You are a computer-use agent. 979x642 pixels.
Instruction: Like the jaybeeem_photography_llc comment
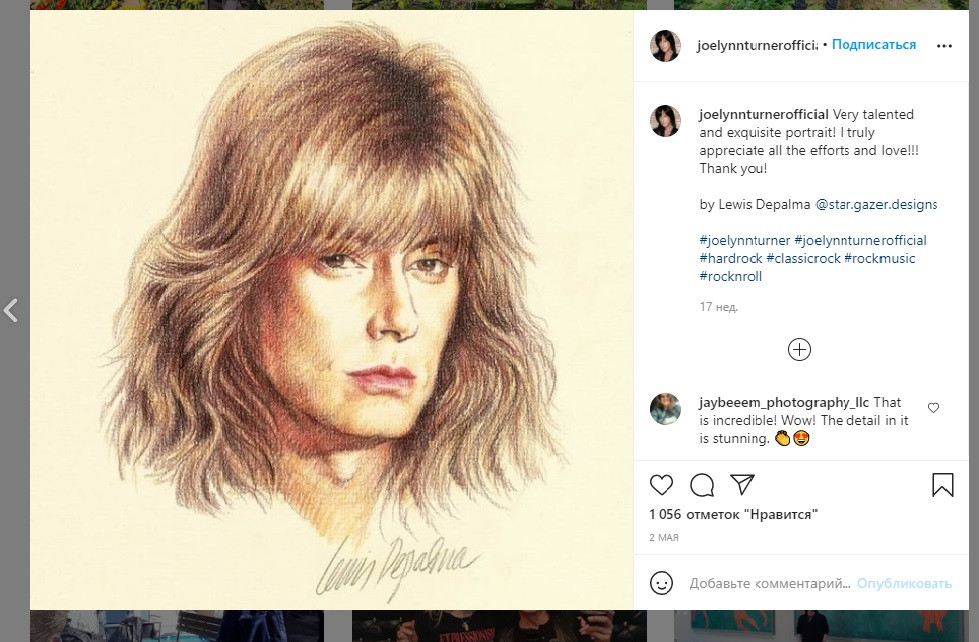click(933, 408)
